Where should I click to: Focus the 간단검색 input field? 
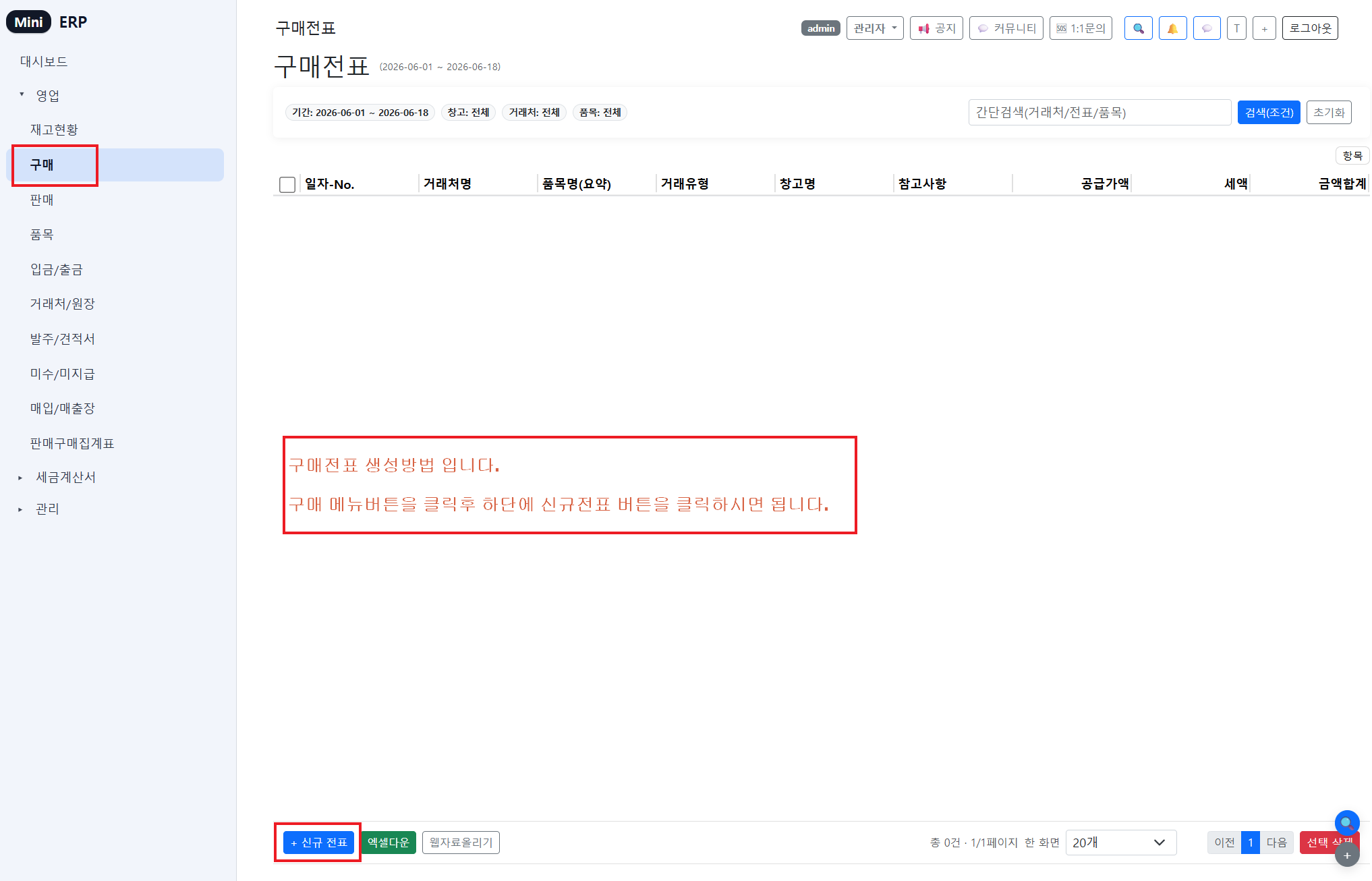(1099, 112)
